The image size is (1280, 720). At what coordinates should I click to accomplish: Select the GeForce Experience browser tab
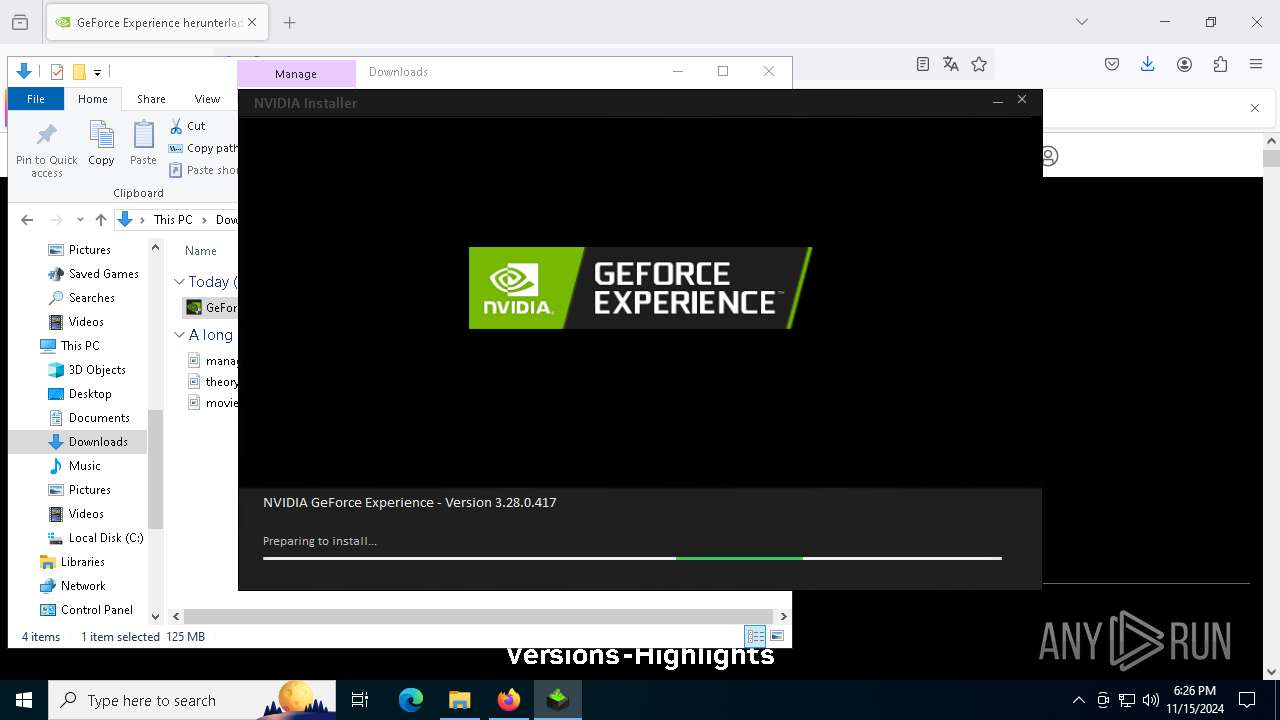(155, 22)
